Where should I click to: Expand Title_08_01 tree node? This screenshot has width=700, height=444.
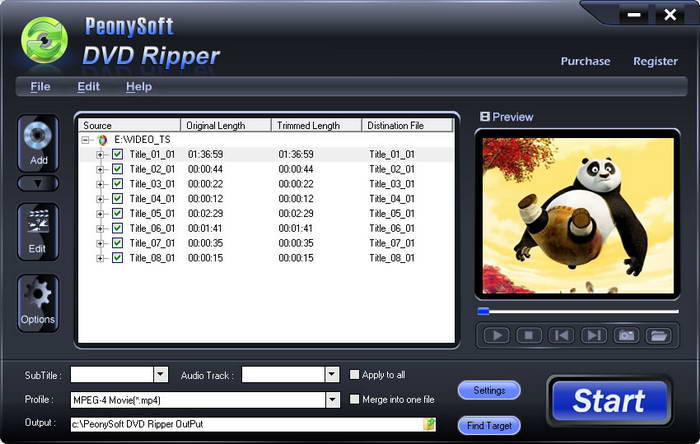(x=100, y=258)
